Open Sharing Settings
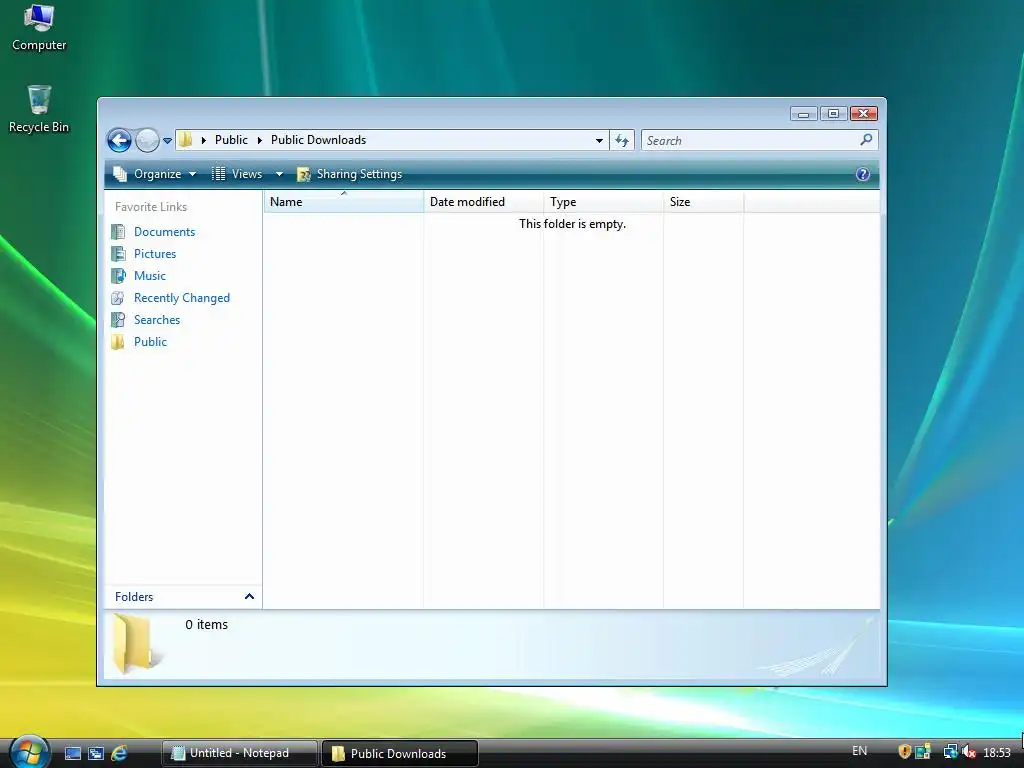1024x768 pixels. pos(349,174)
